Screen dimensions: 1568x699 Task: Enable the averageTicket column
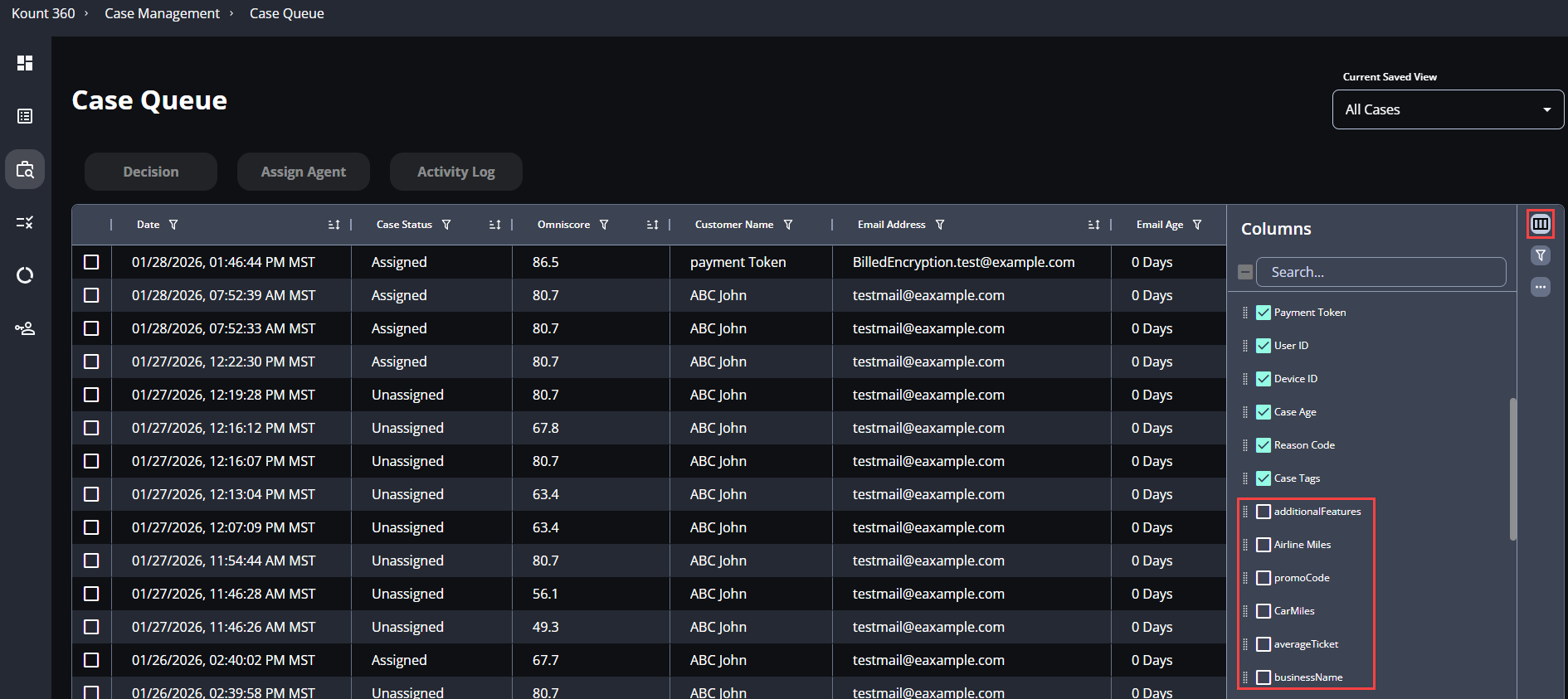pyautogui.click(x=1264, y=644)
